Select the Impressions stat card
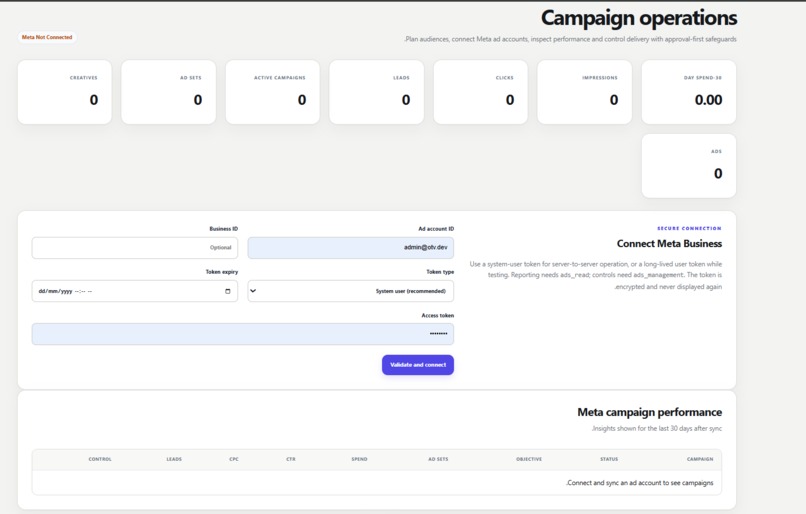806x514 pixels. [x=584, y=92]
